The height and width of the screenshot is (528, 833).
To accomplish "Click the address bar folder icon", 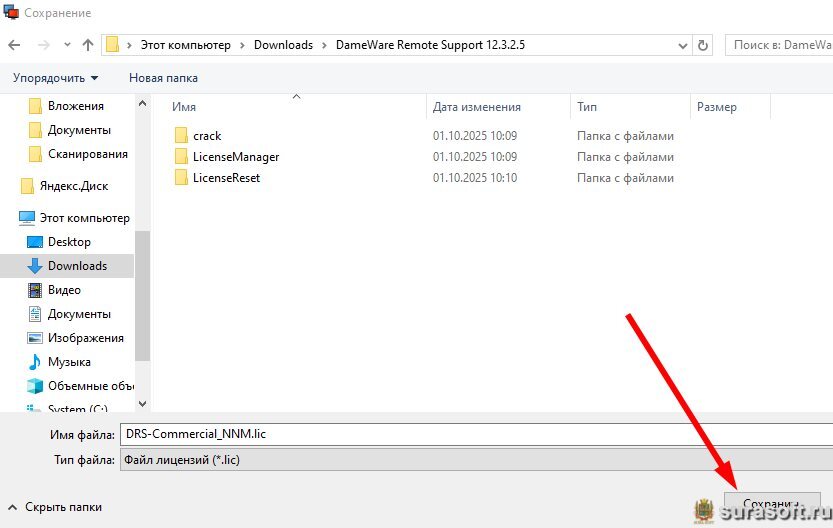I will 112,45.
